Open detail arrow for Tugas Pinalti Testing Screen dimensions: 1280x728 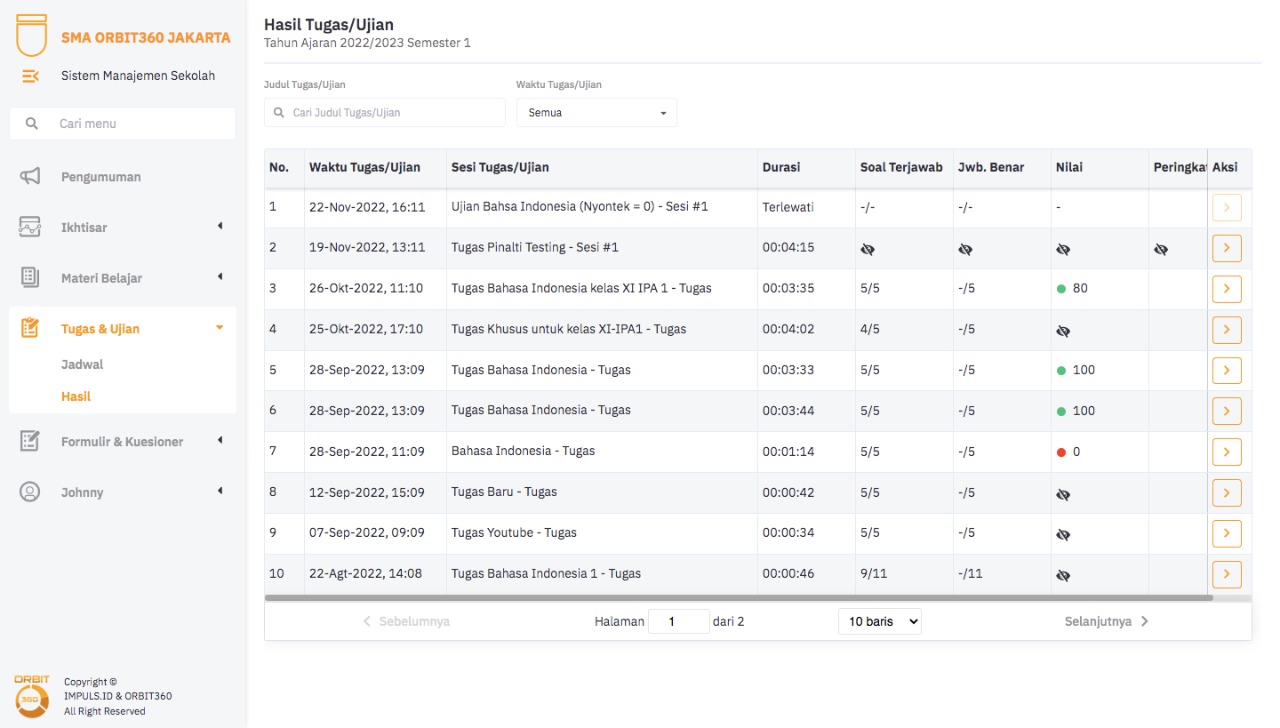(x=1226, y=248)
